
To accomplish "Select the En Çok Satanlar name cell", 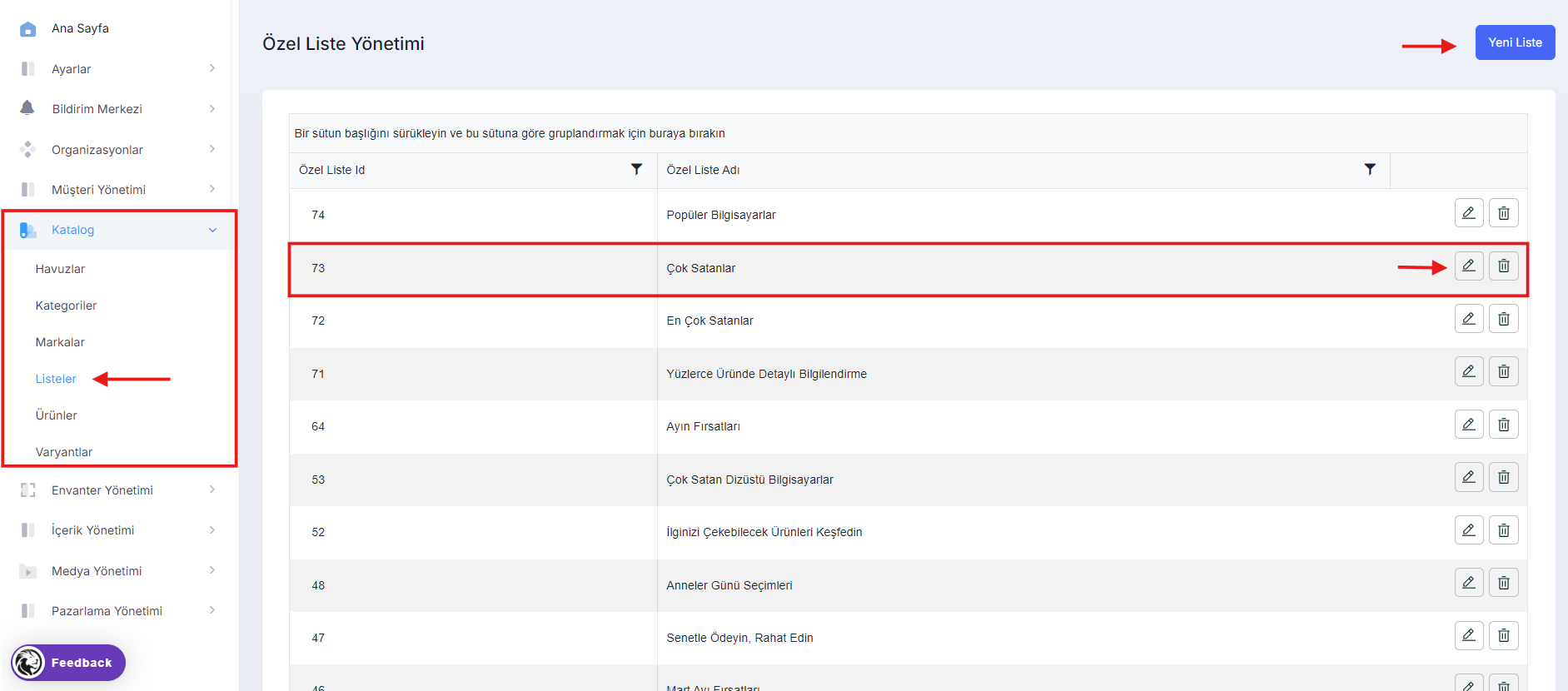I will 1023,321.
